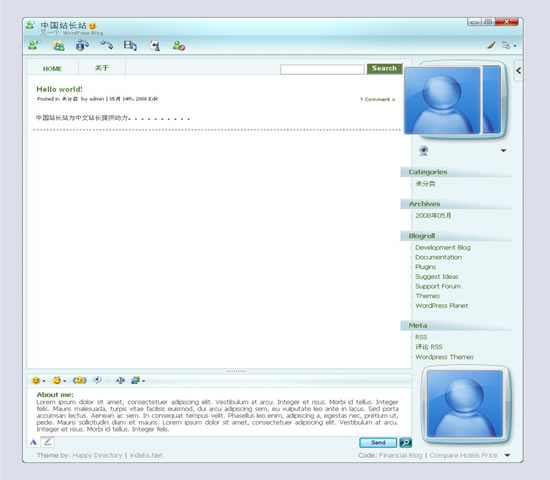Click the block contact icon in toolbar
Viewport: 550px width, 480px height.
(x=179, y=46)
